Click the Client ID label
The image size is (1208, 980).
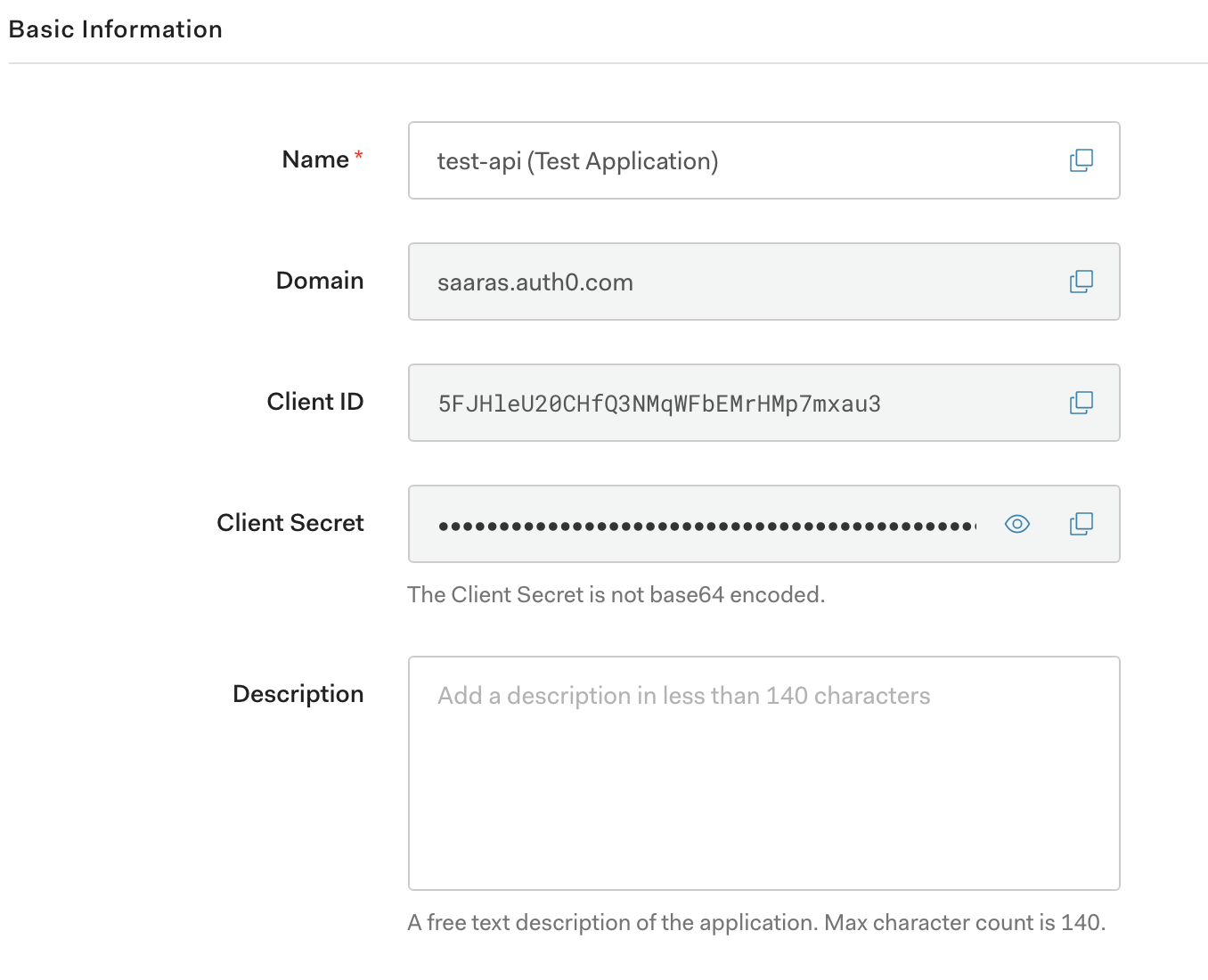(315, 402)
